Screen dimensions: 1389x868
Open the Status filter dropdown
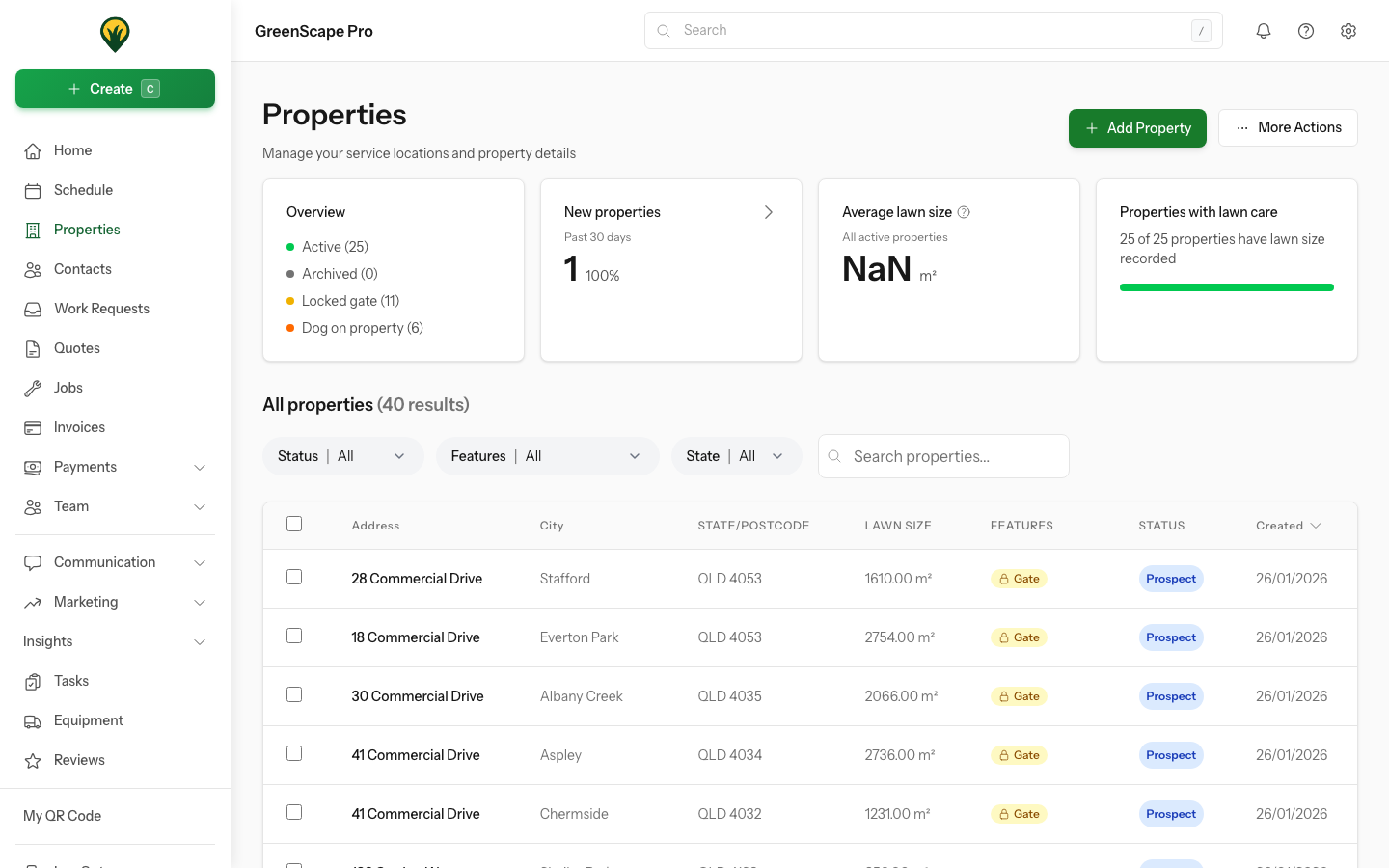point(343,455)
